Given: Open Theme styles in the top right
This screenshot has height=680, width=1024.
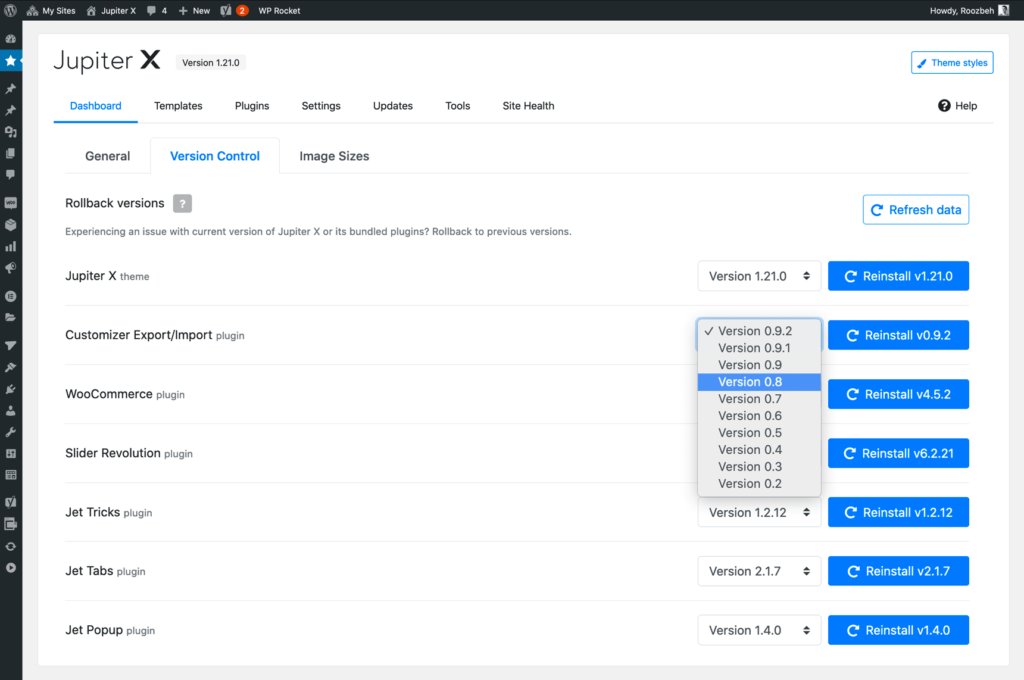Looking at the screenshot, I should tap(951, 62).
